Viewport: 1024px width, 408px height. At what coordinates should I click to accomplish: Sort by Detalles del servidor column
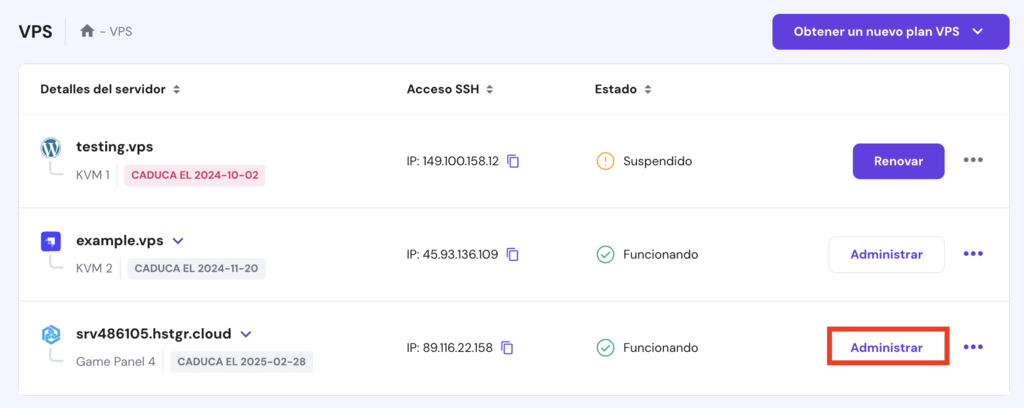176,90
